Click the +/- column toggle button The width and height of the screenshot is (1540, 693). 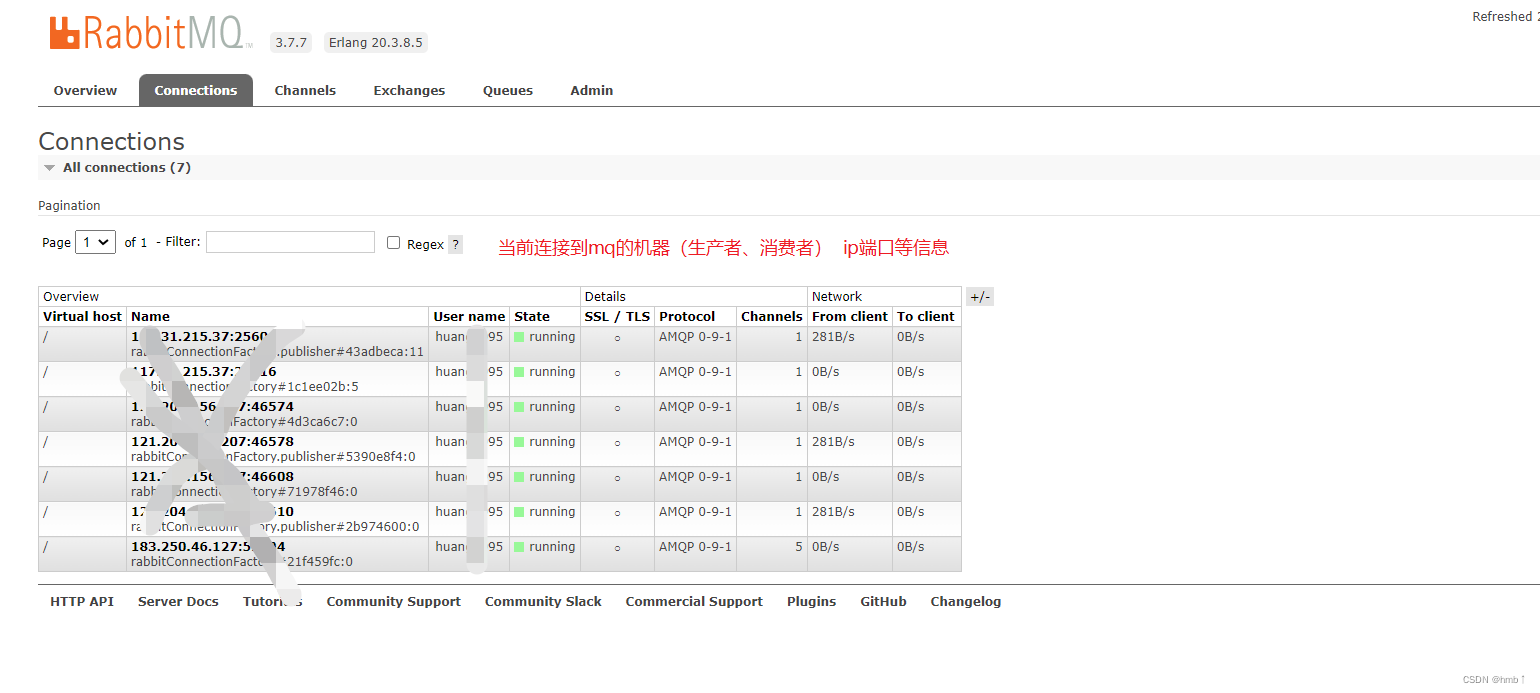980,297
